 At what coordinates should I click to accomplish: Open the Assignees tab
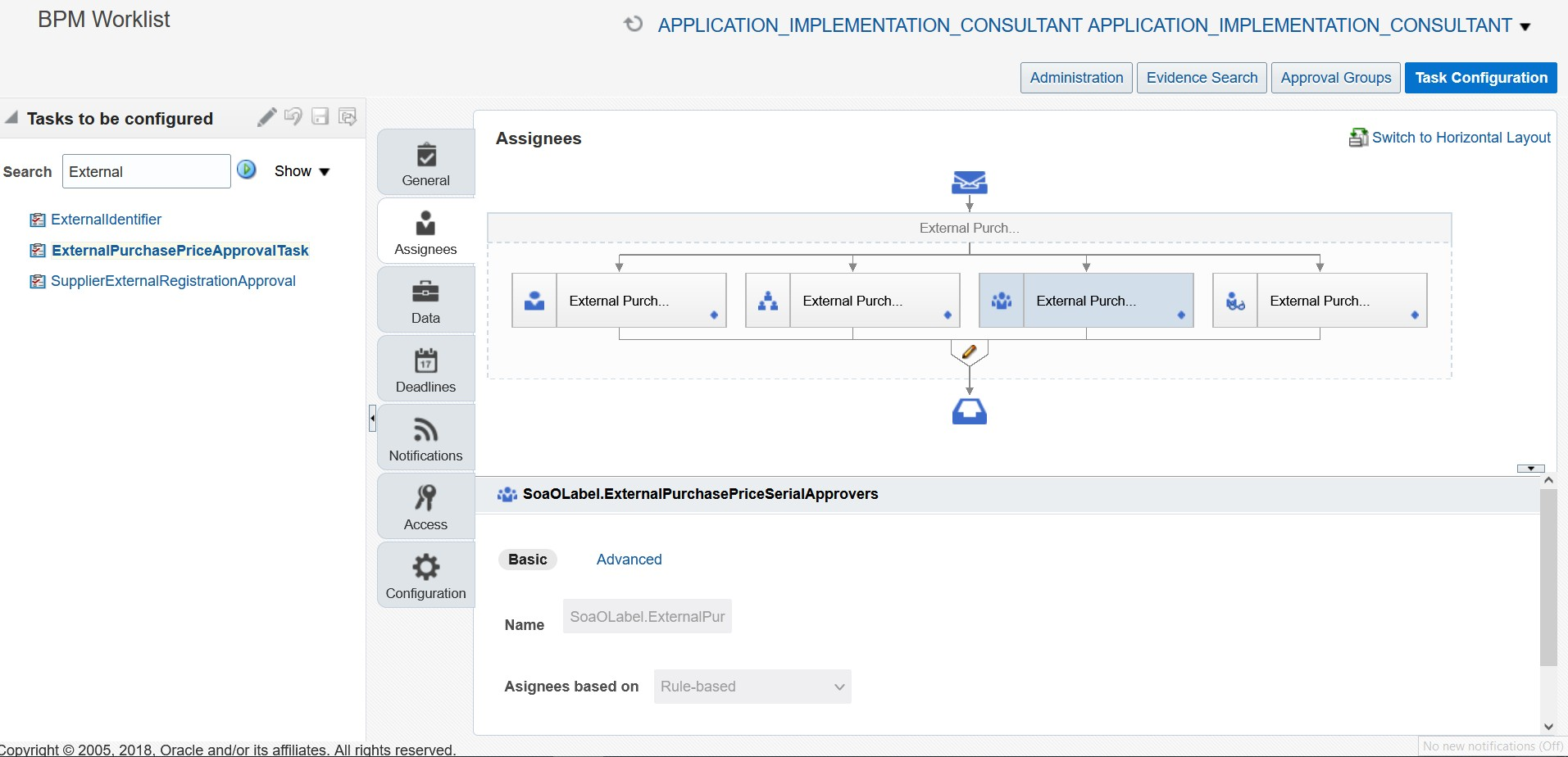(426, 231)
